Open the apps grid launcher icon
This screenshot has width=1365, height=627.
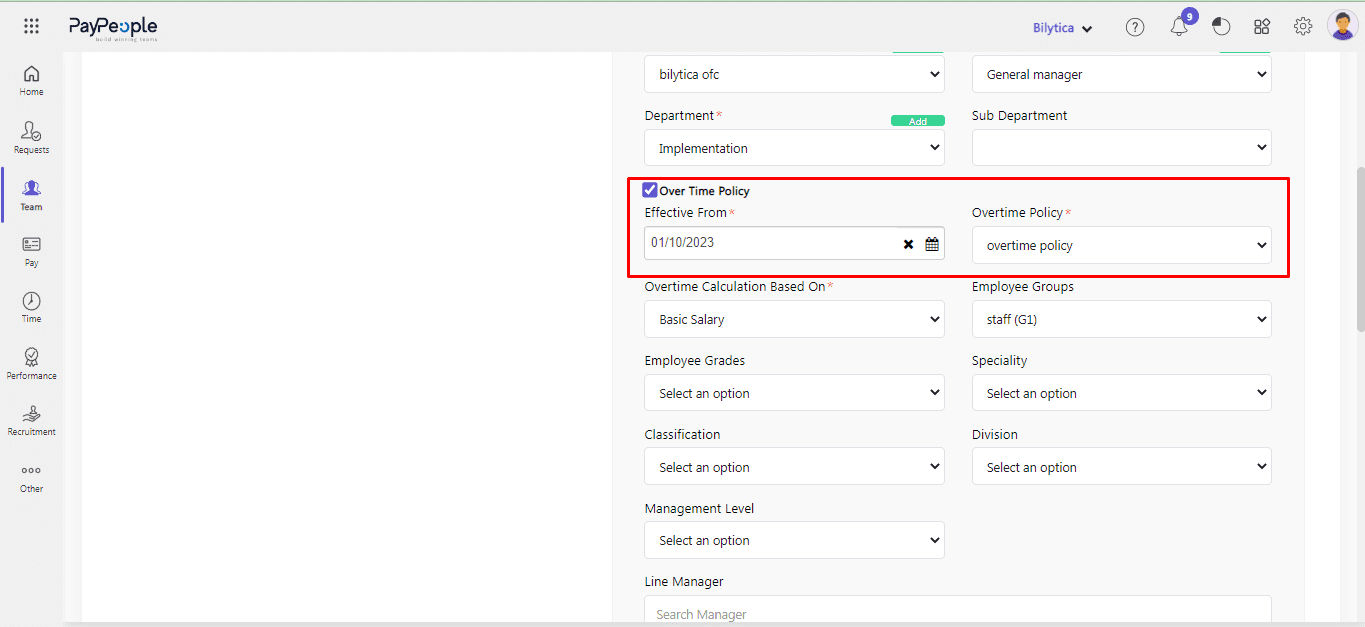[x=31, y=27]
